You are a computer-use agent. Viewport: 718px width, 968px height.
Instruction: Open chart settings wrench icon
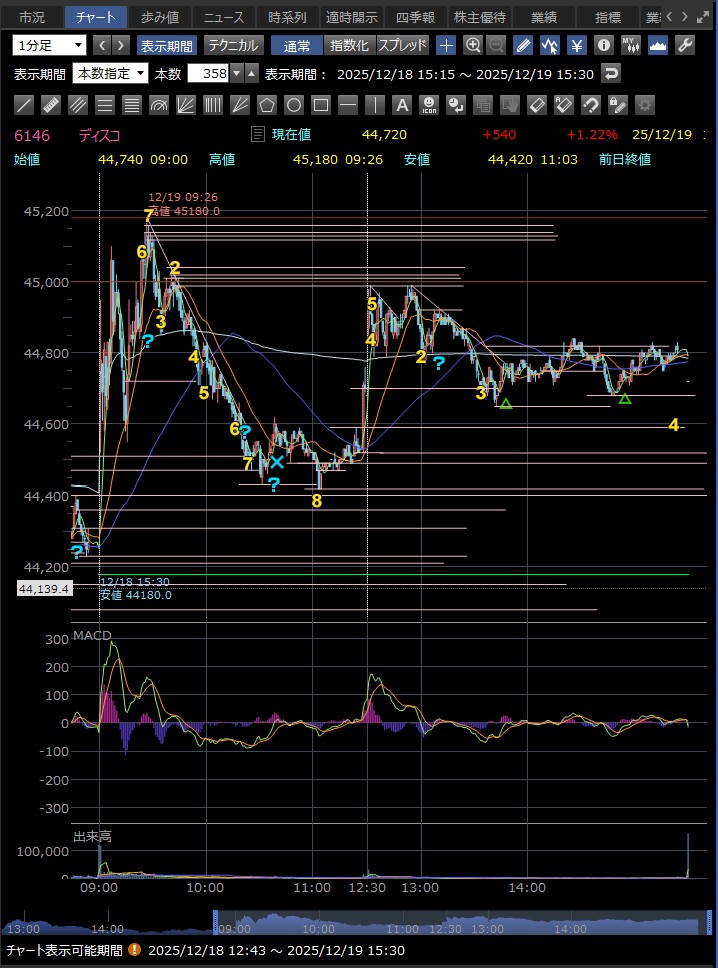[x=685, y=45]
